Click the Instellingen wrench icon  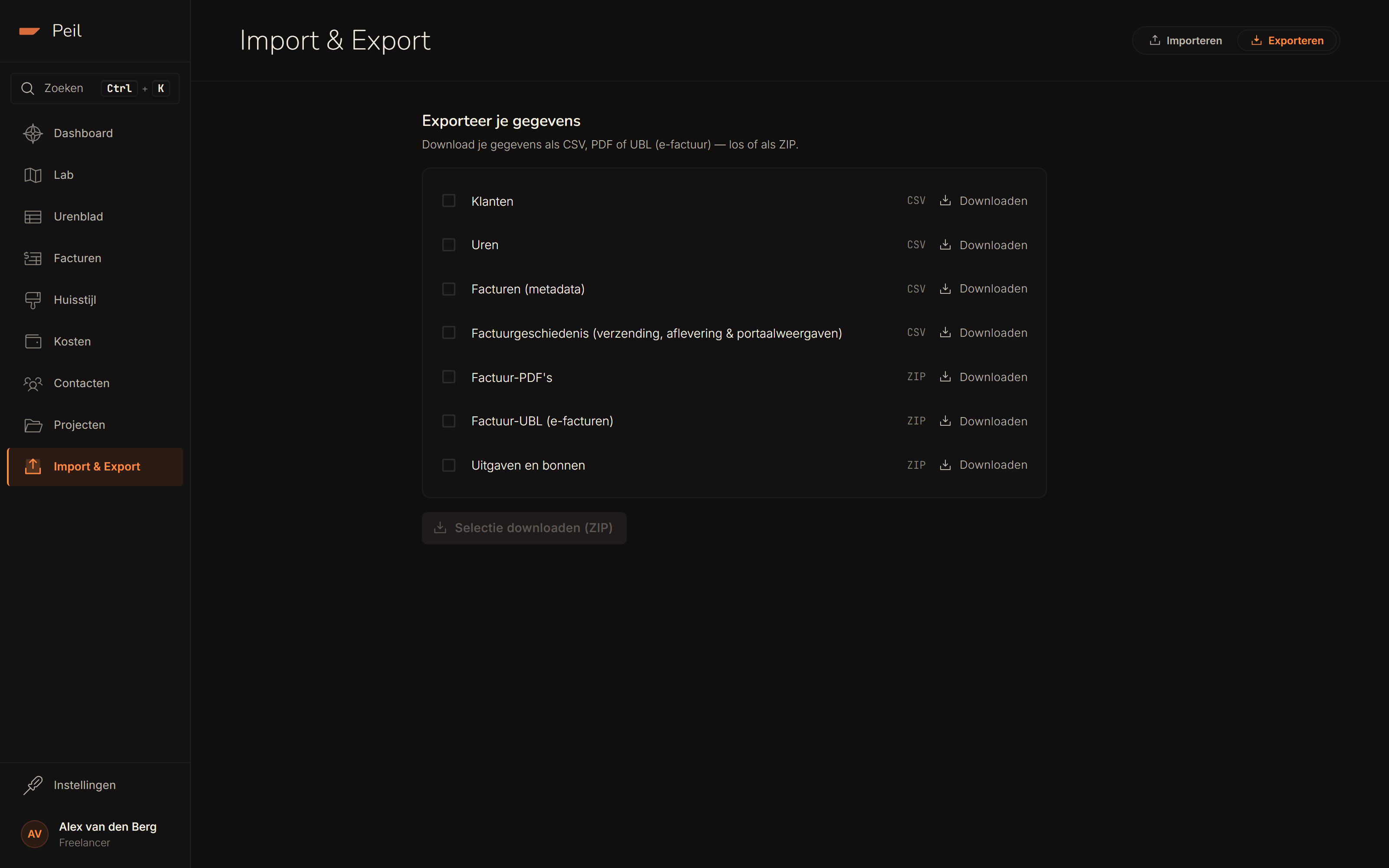33,786
